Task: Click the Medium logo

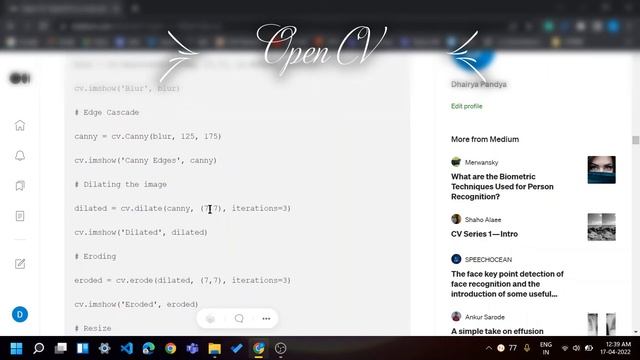Action: click(x=20, y=78)
